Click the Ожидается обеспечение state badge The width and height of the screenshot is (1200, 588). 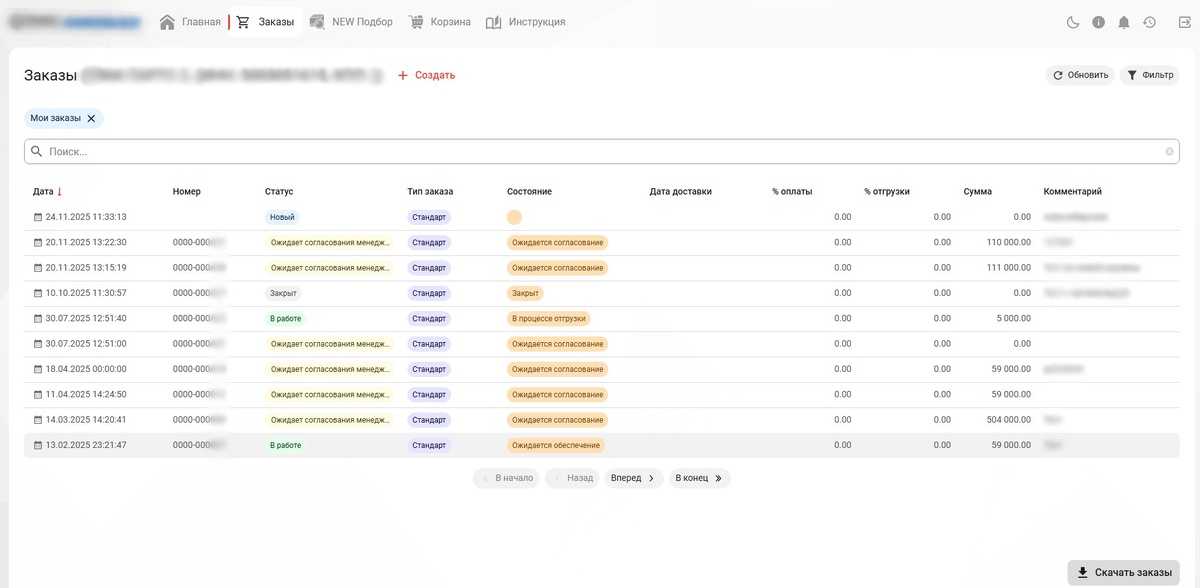point(556,445)
